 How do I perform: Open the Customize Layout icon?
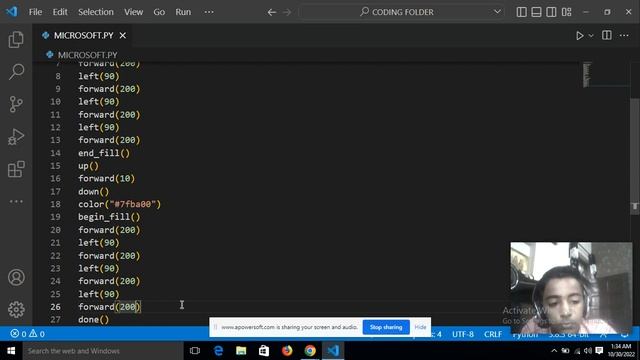click(567, 12)
